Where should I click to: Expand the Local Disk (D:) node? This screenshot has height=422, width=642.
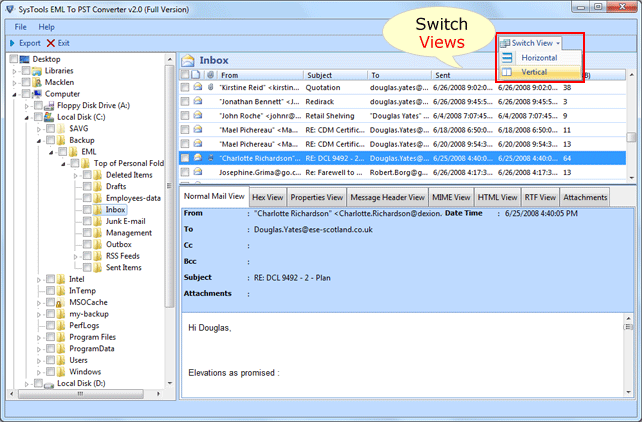click(x=27, y=384)
